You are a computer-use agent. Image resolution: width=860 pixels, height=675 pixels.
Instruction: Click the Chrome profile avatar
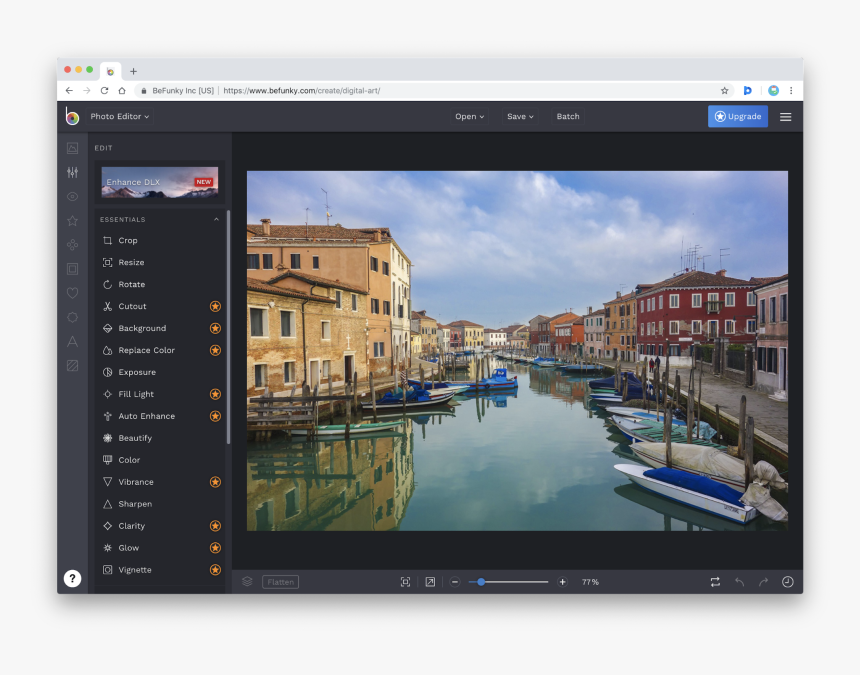tap(773, 90)
